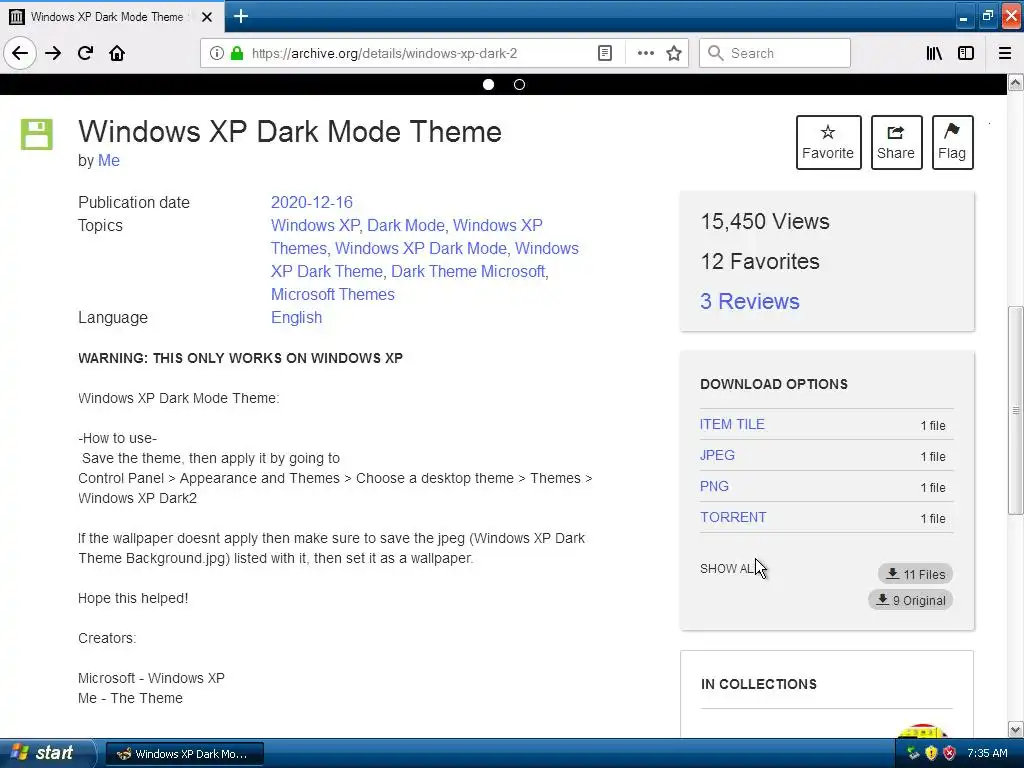Click the page scrollbar up arrow

click(x=1015, y=83)
